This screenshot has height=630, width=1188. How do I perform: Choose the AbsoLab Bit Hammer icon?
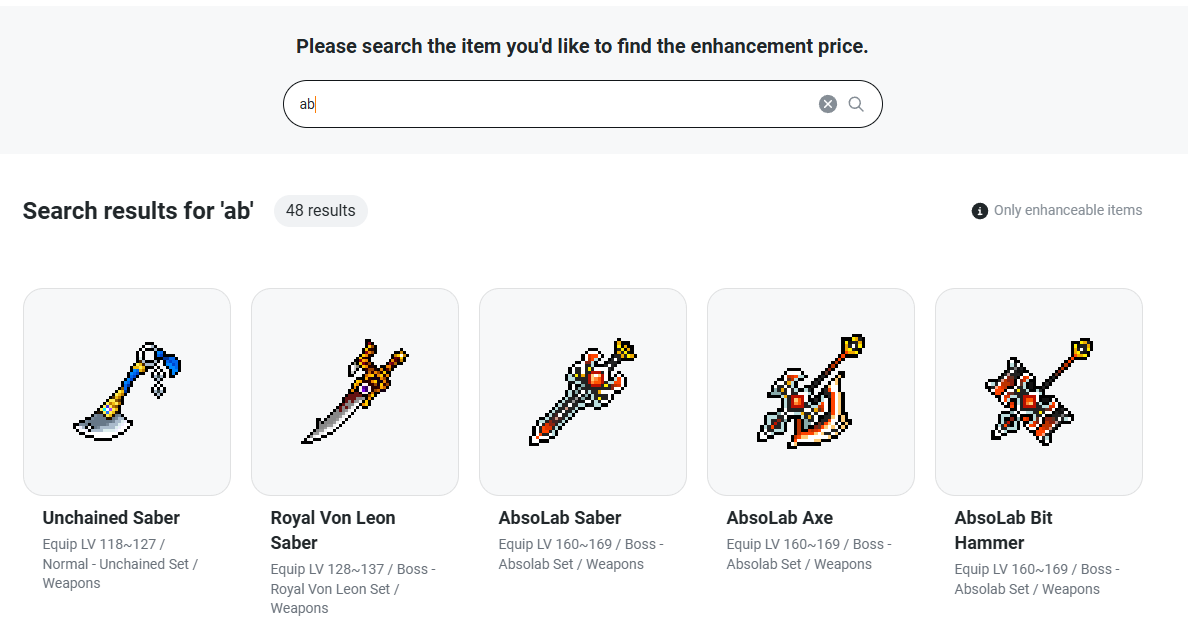pyautogui.click(x=1039, y=392)
